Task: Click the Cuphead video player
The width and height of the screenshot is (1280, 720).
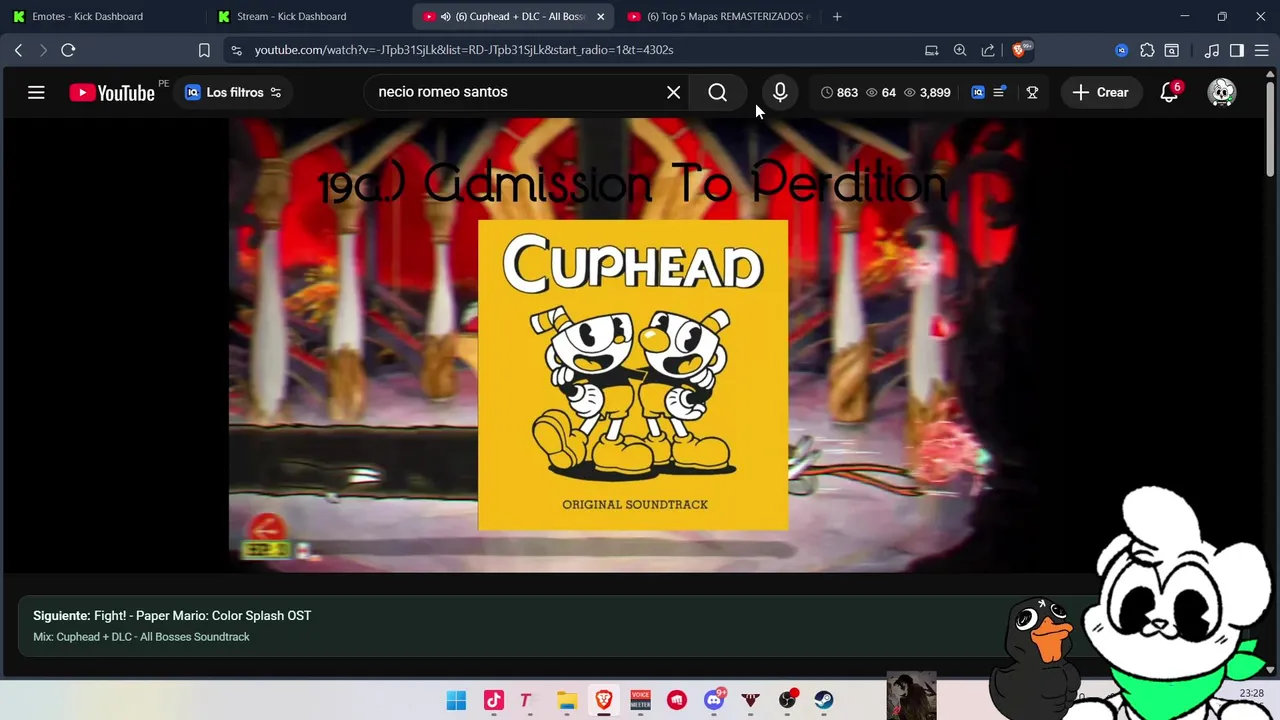Action: click(633, 345)
